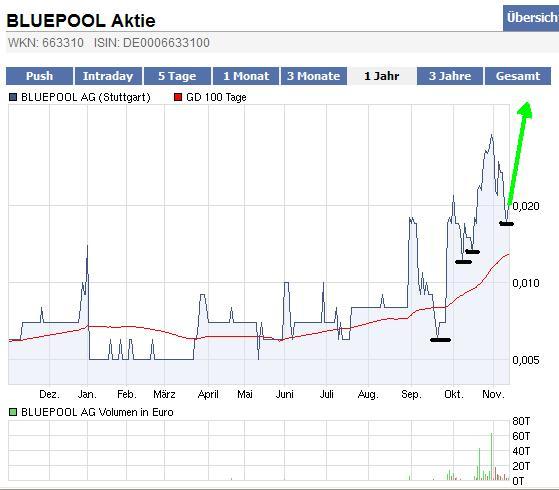Click the Dez. month label

(50, 394)
